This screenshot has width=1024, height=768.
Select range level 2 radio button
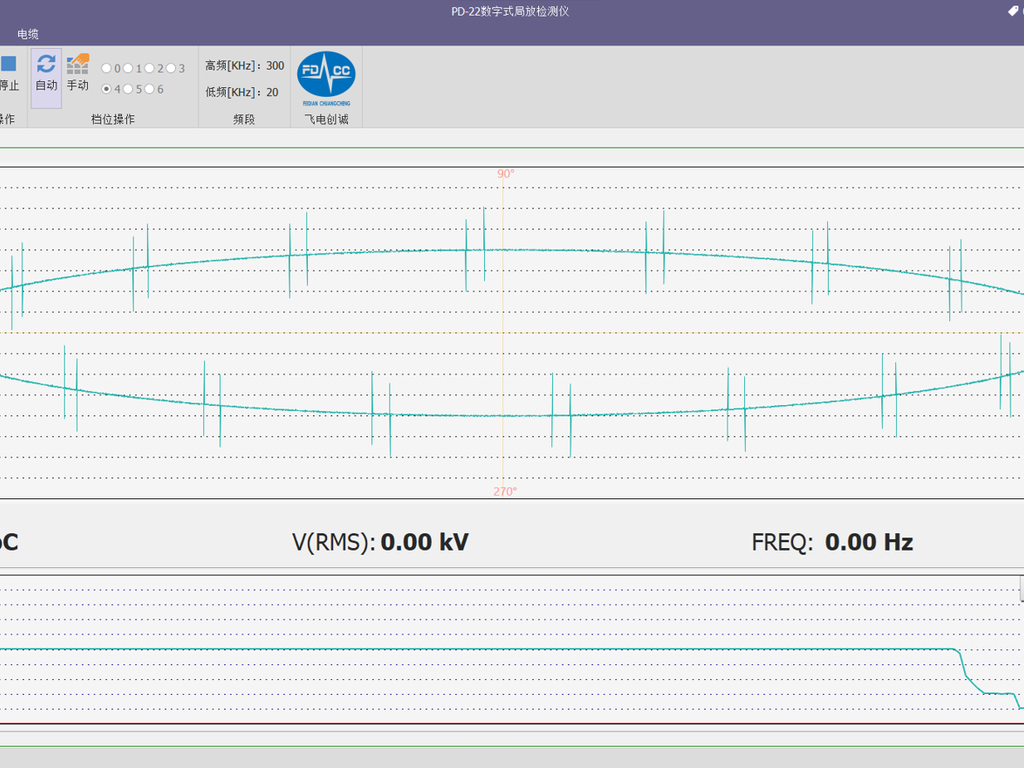click(x=149, y=69)
